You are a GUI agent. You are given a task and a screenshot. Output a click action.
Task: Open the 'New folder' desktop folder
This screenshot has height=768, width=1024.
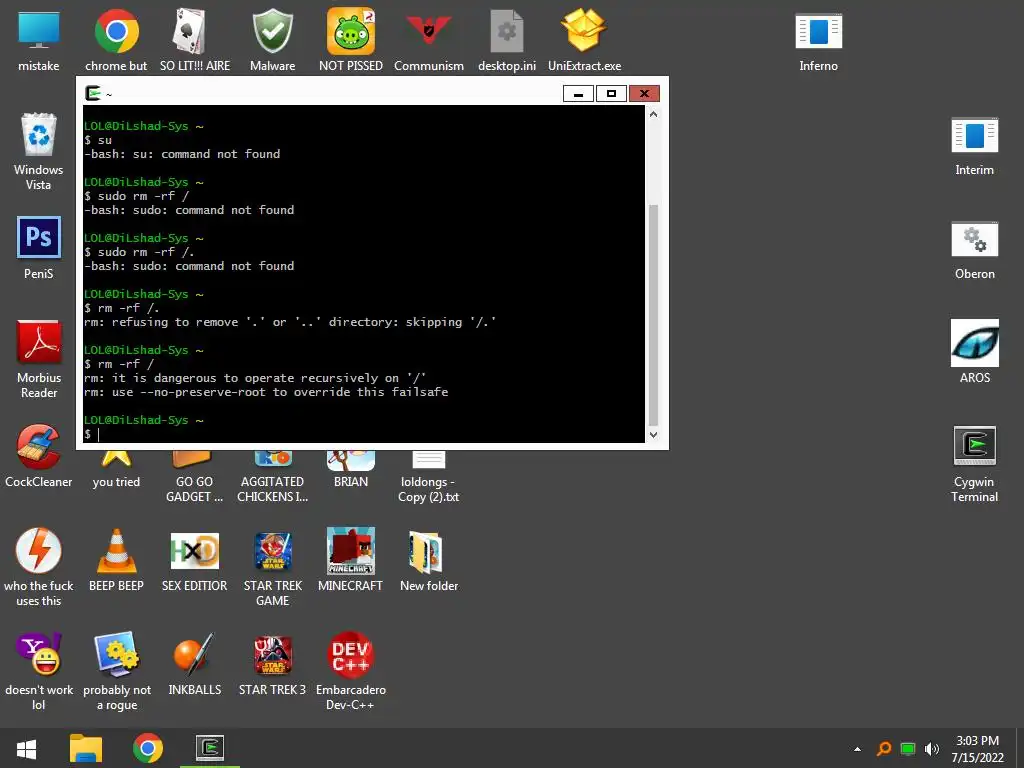pyautogui.click(x=429, y=560)
